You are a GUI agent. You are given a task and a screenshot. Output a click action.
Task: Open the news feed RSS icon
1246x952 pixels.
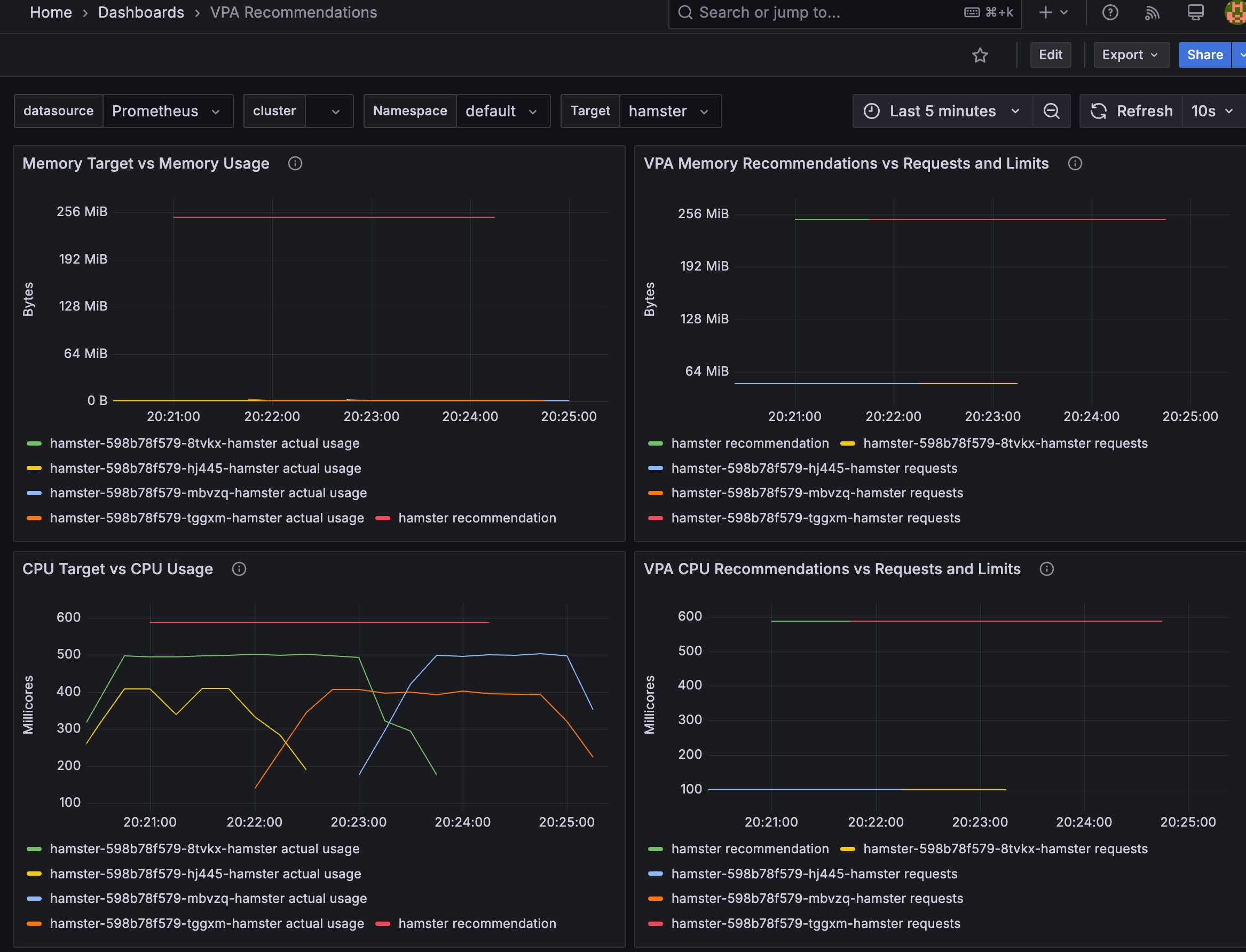[1152, 12]
